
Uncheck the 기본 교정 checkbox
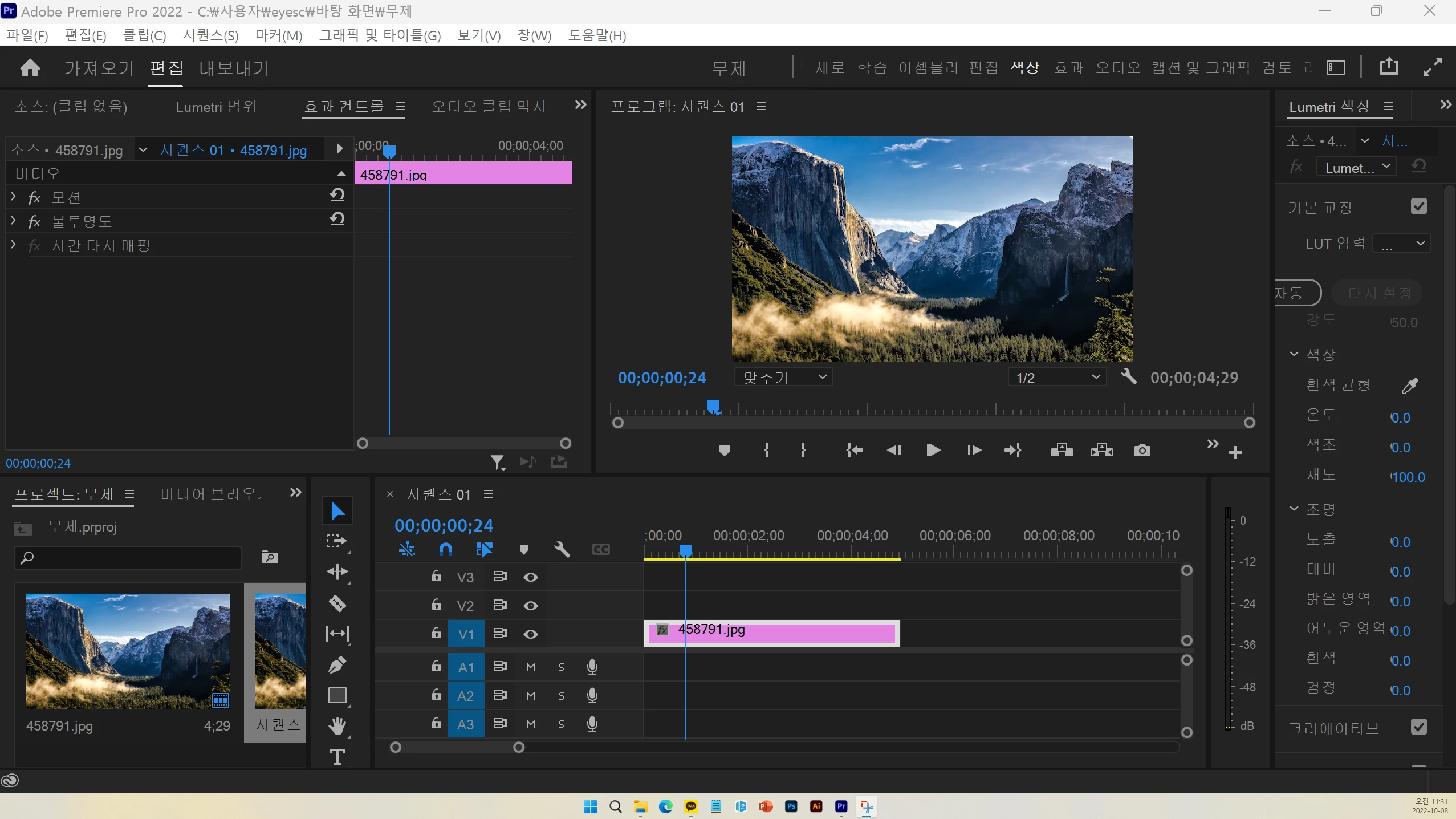coord(1418,206)
